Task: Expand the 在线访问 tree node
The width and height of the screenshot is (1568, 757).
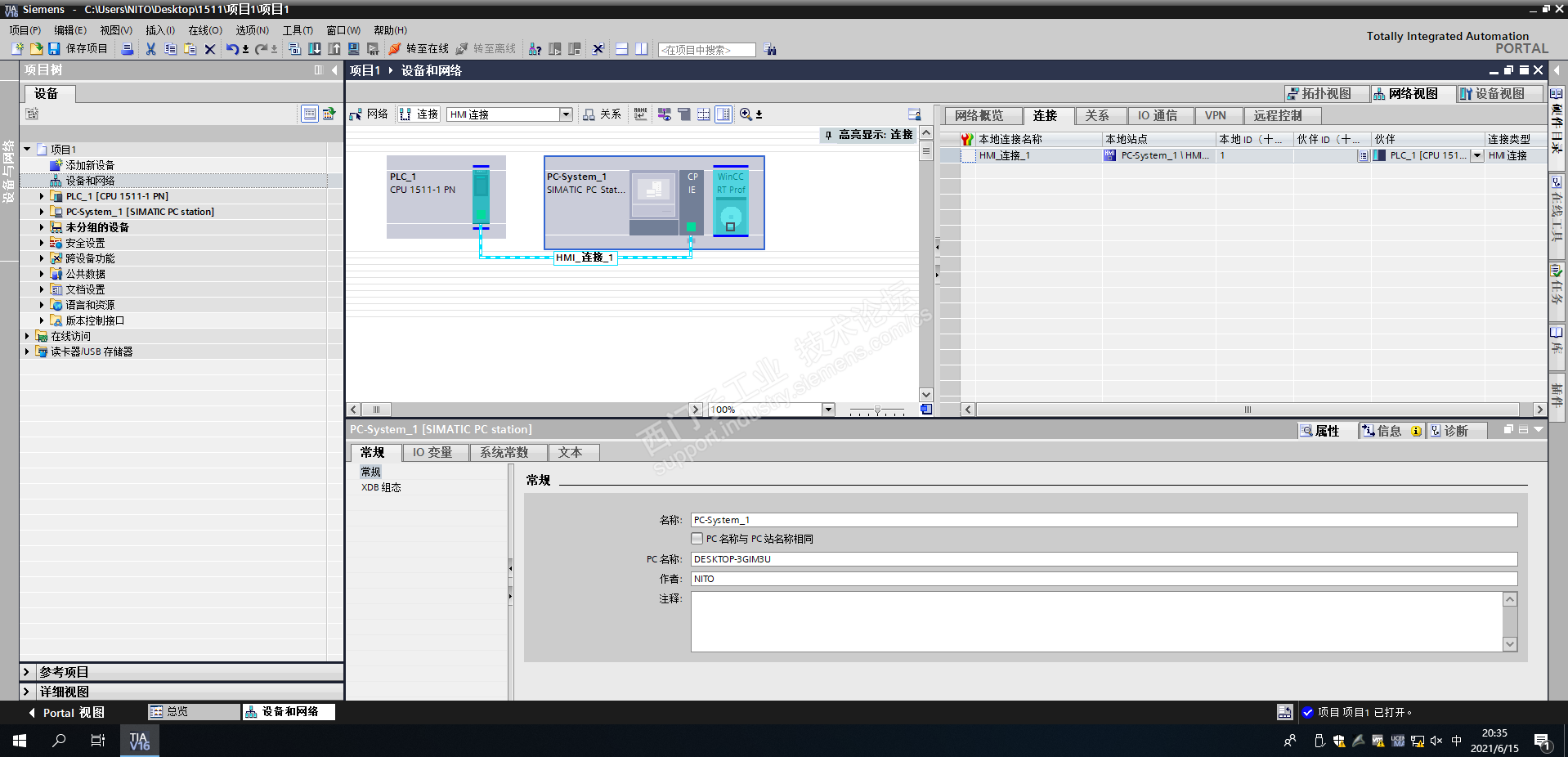Action: [x=27, y=336]
